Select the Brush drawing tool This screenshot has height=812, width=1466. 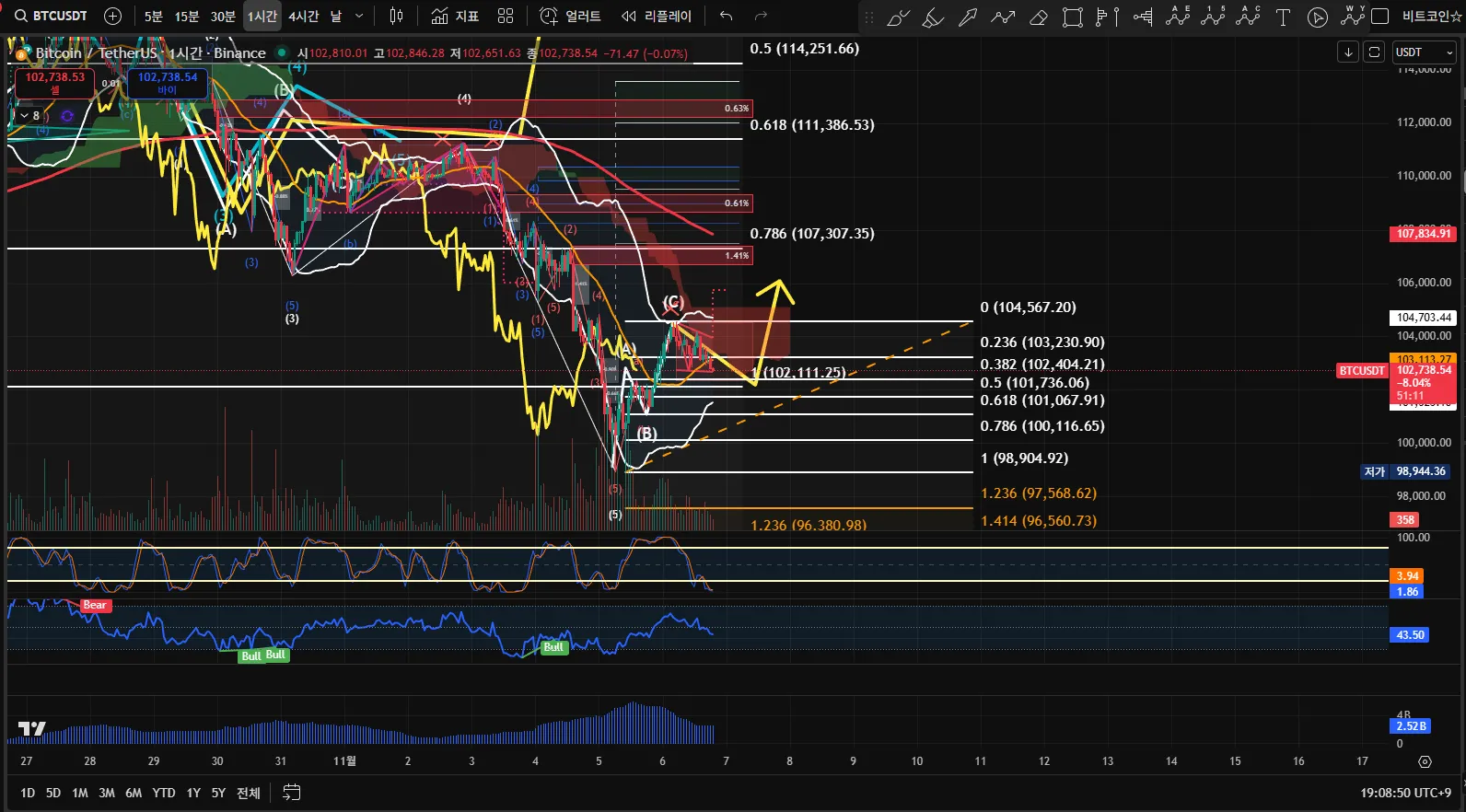tap(898, 17)
